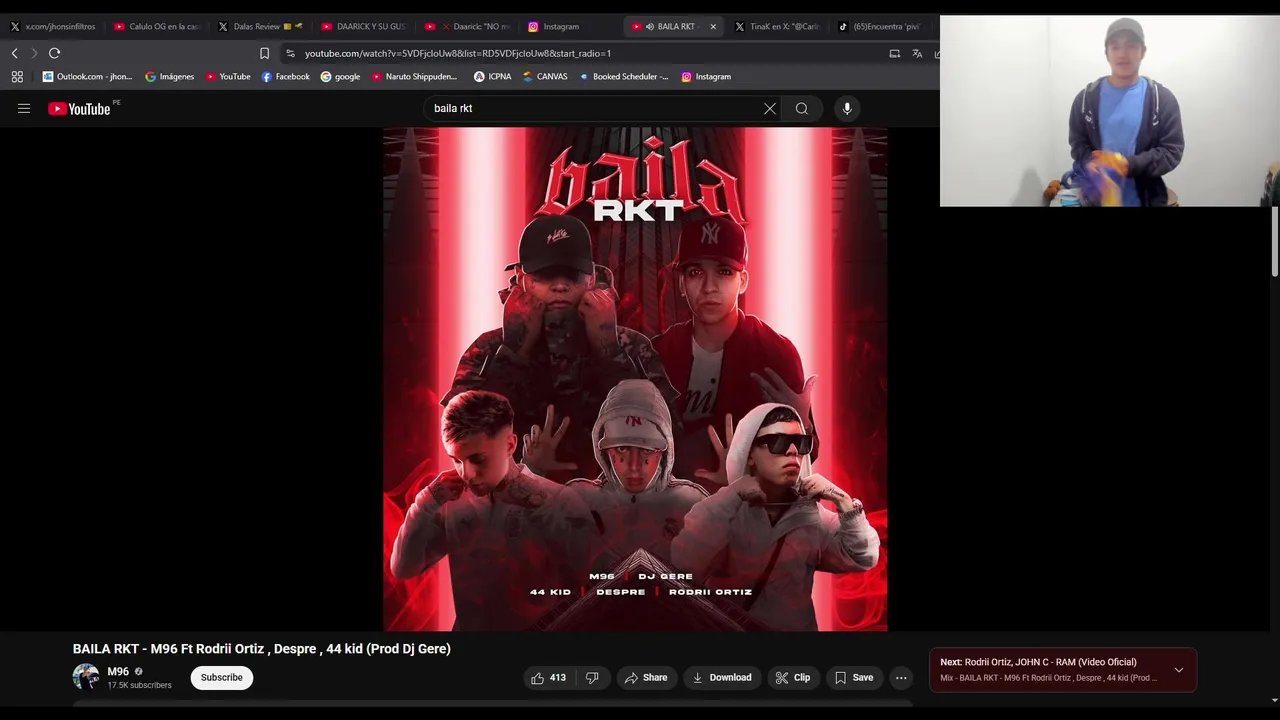This screenshot has height=720, width=1280.
Task: Open the browser apps grid icon
Action: [x=17, y=76]
